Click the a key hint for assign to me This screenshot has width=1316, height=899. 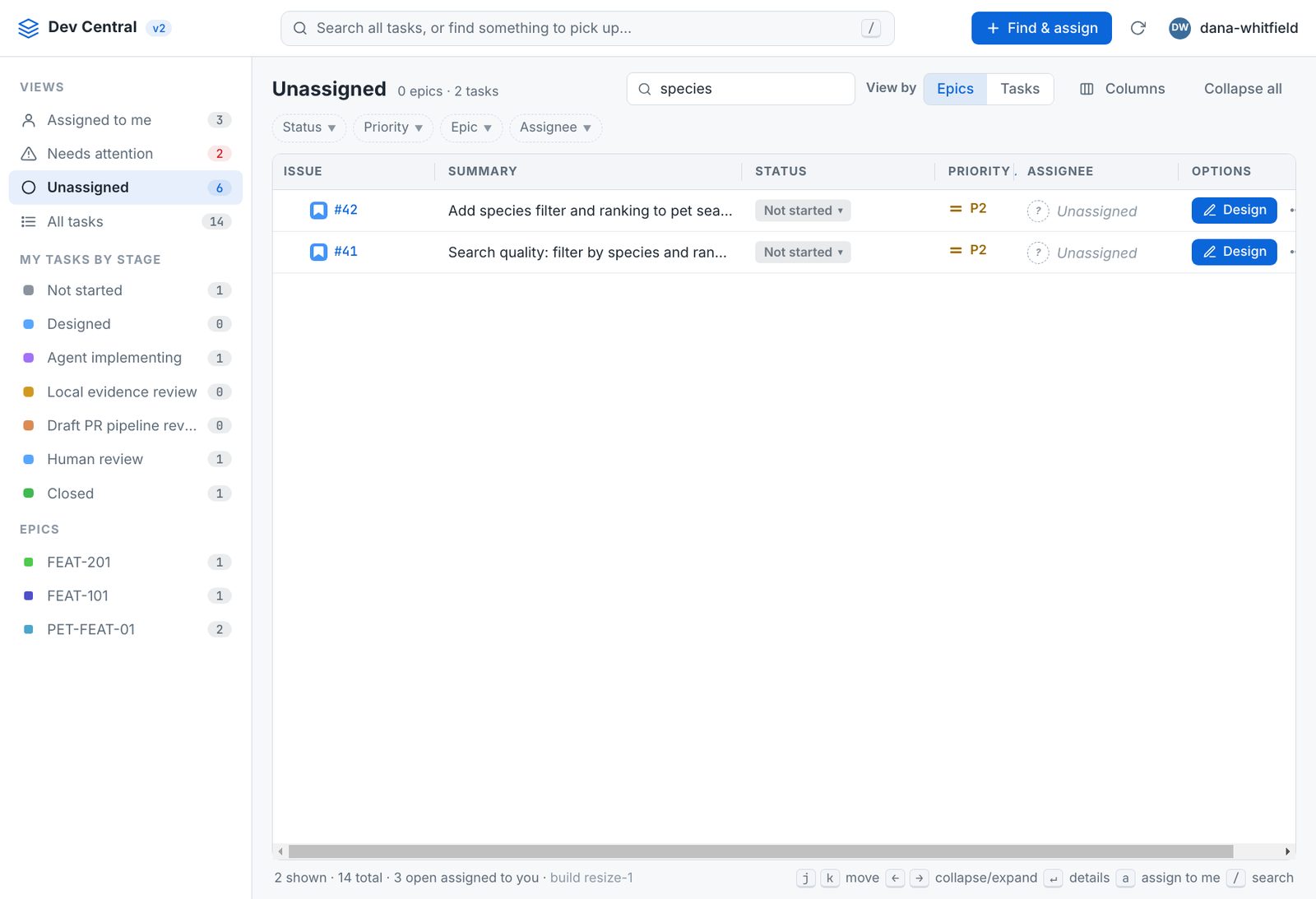tap(1125, 878)
